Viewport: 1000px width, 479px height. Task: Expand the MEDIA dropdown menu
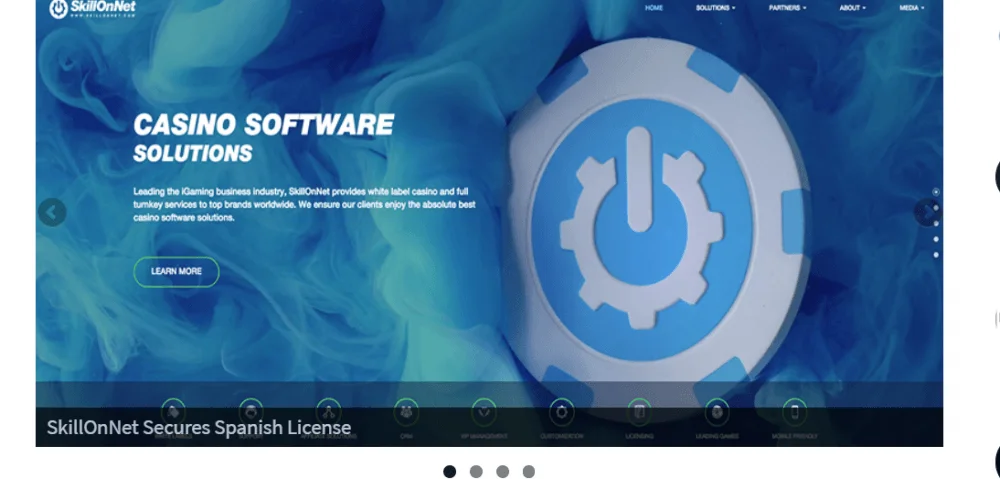[912, 8]
